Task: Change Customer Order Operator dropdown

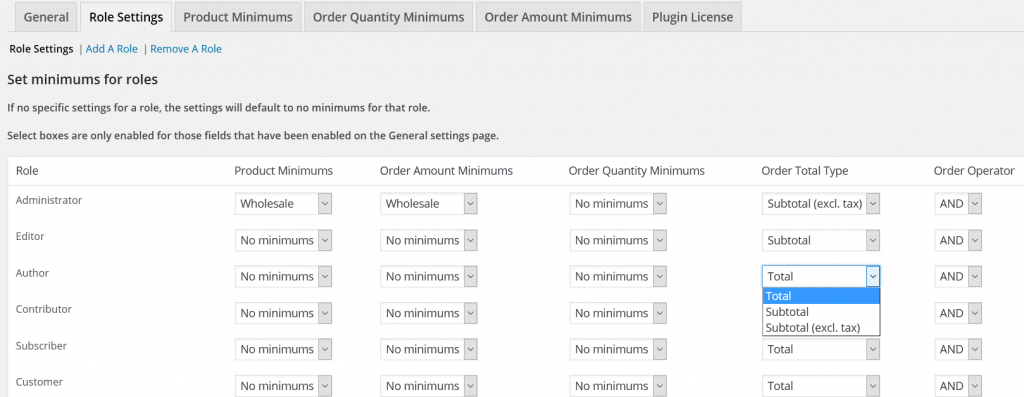Action: tap(958, 386)
